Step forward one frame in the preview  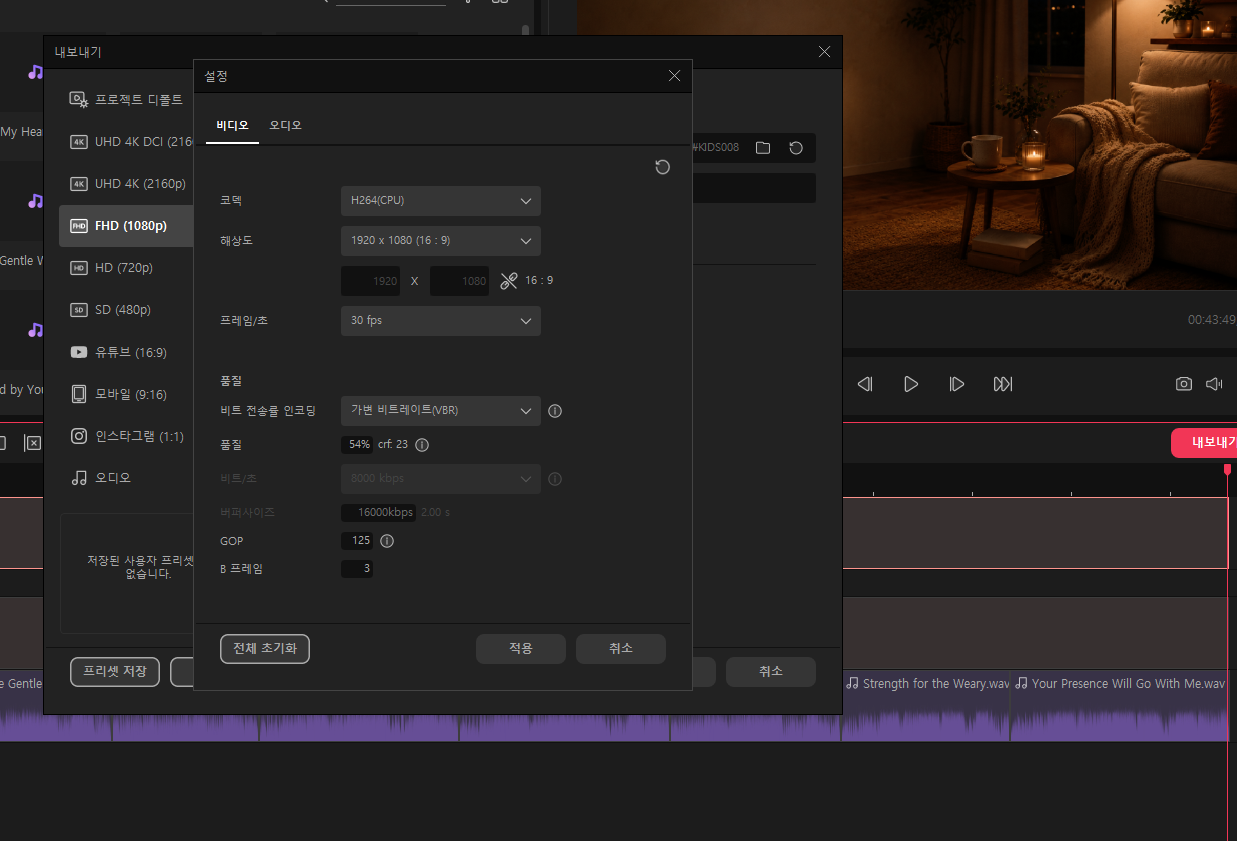click(x=957, y=384)
